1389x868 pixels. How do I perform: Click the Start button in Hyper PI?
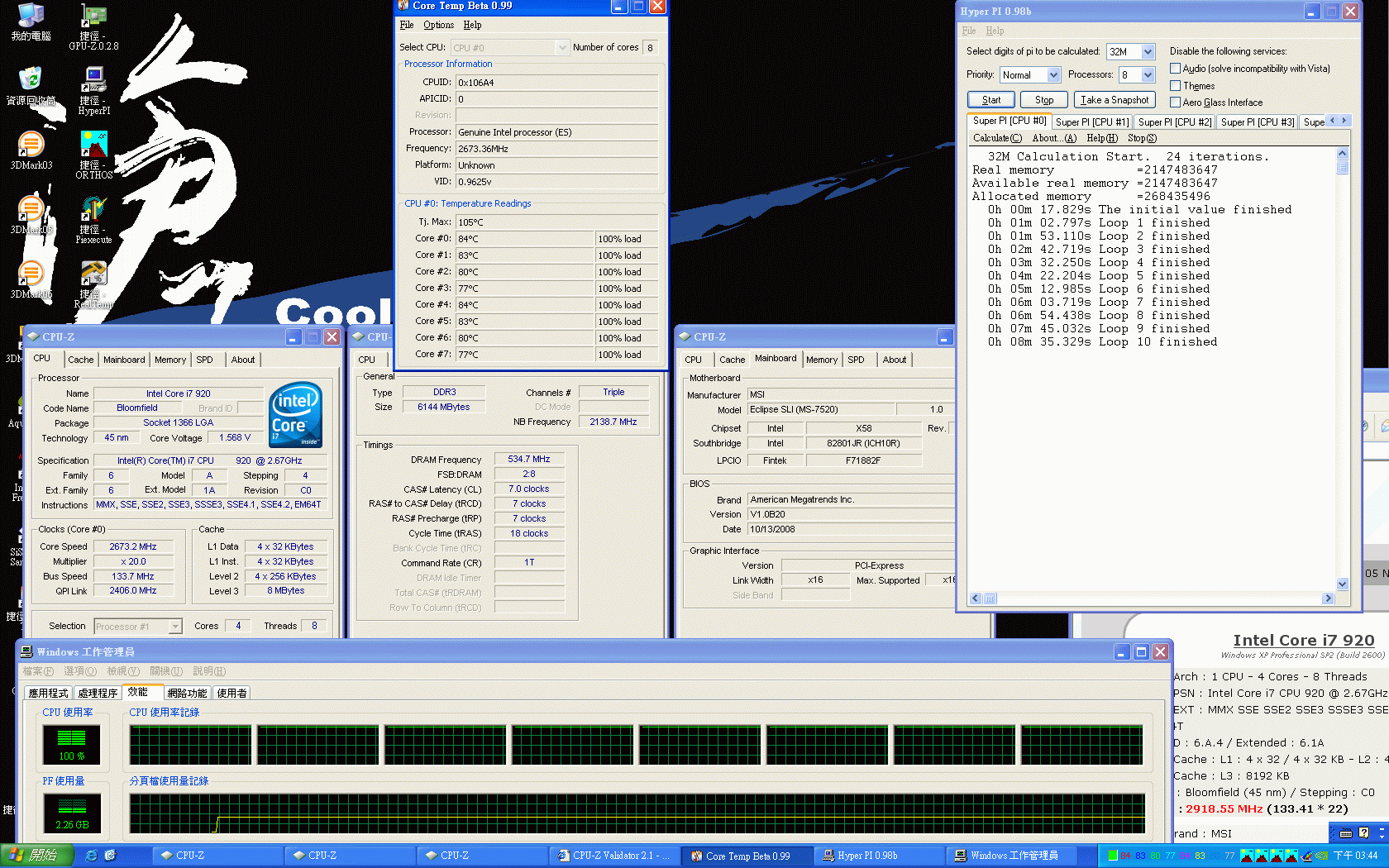coord(990,100)
